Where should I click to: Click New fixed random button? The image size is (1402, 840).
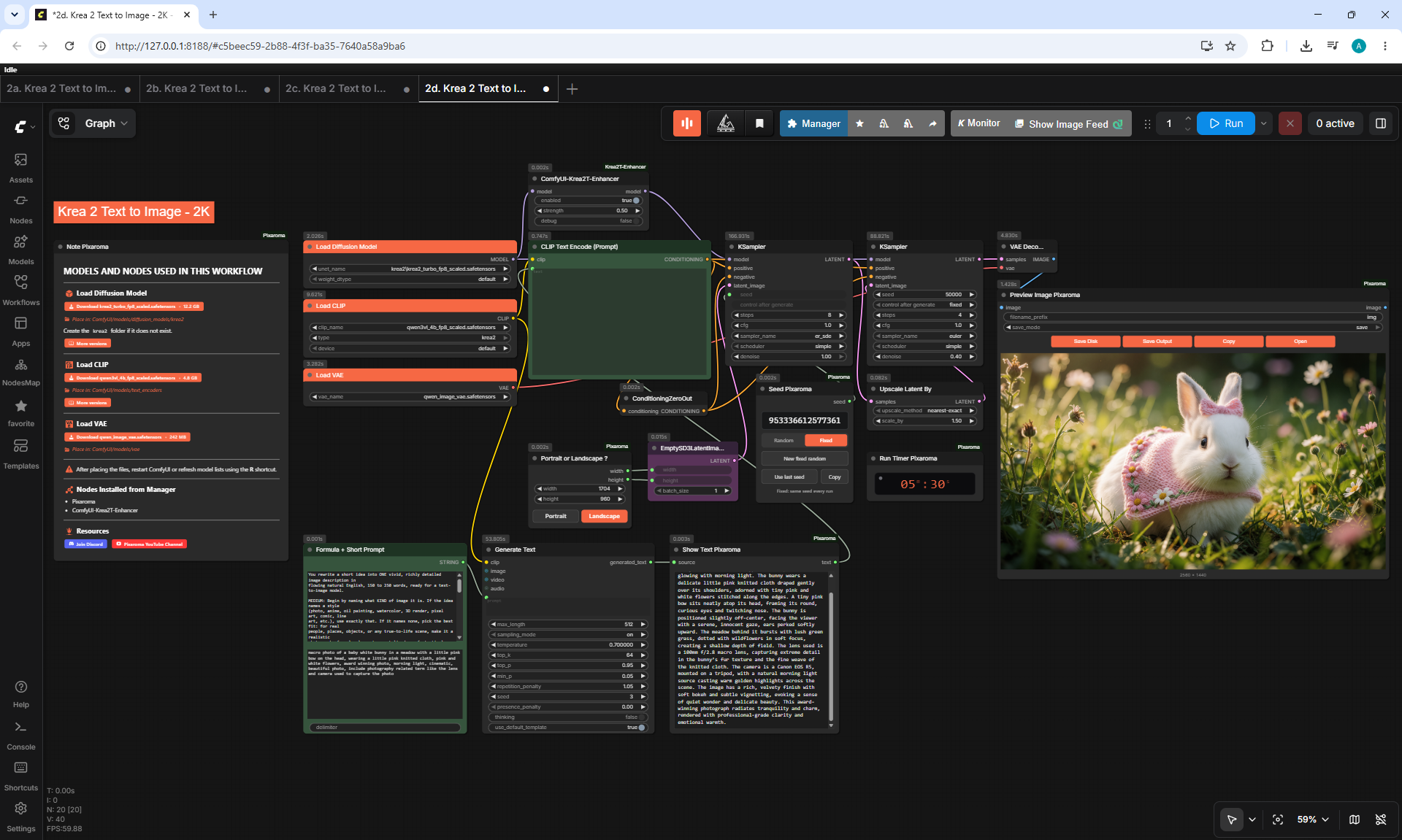coord(805,459)
